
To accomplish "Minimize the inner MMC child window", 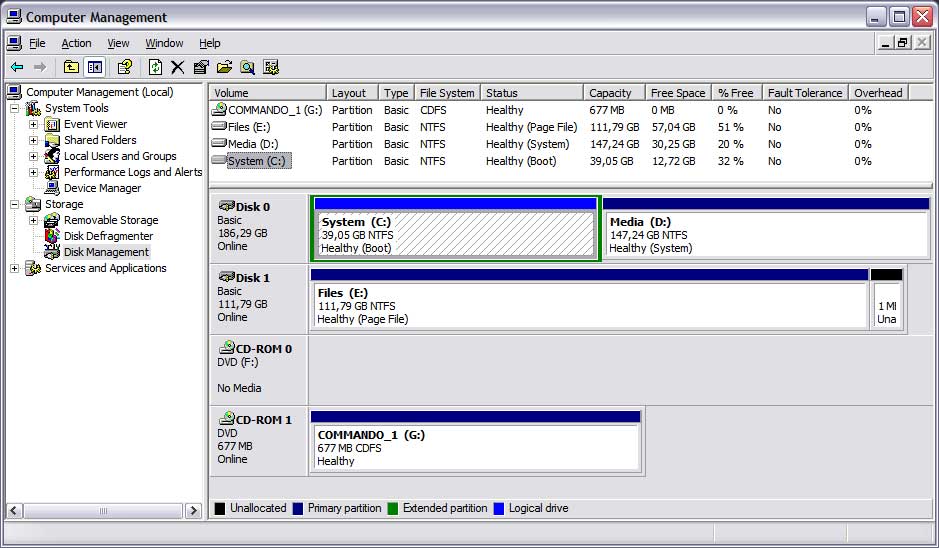I will pyautogui.click(x=886, y=43).
